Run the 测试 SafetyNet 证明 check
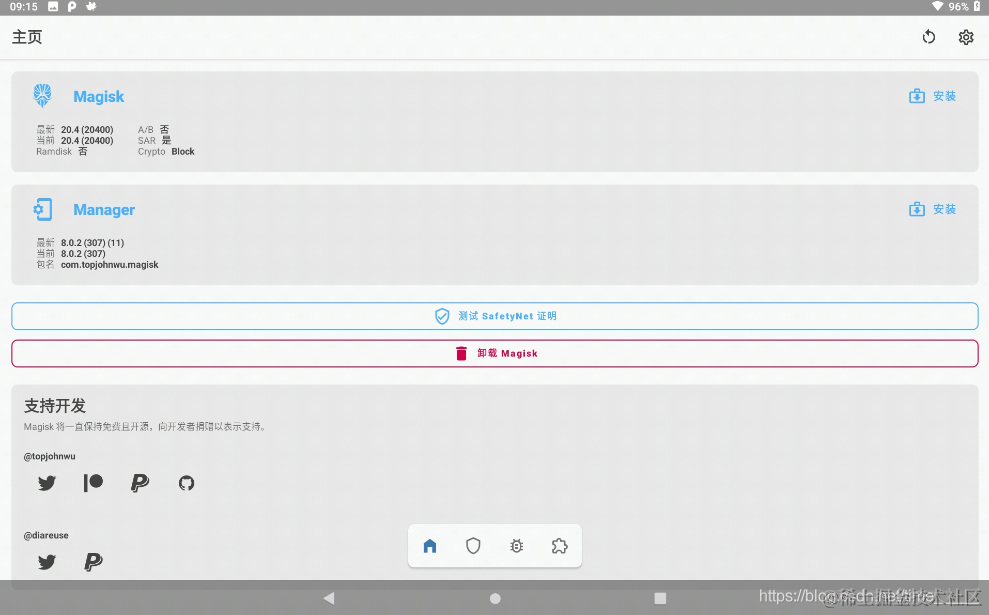This screenshot has height=615, width=989. tap(494, 316)
